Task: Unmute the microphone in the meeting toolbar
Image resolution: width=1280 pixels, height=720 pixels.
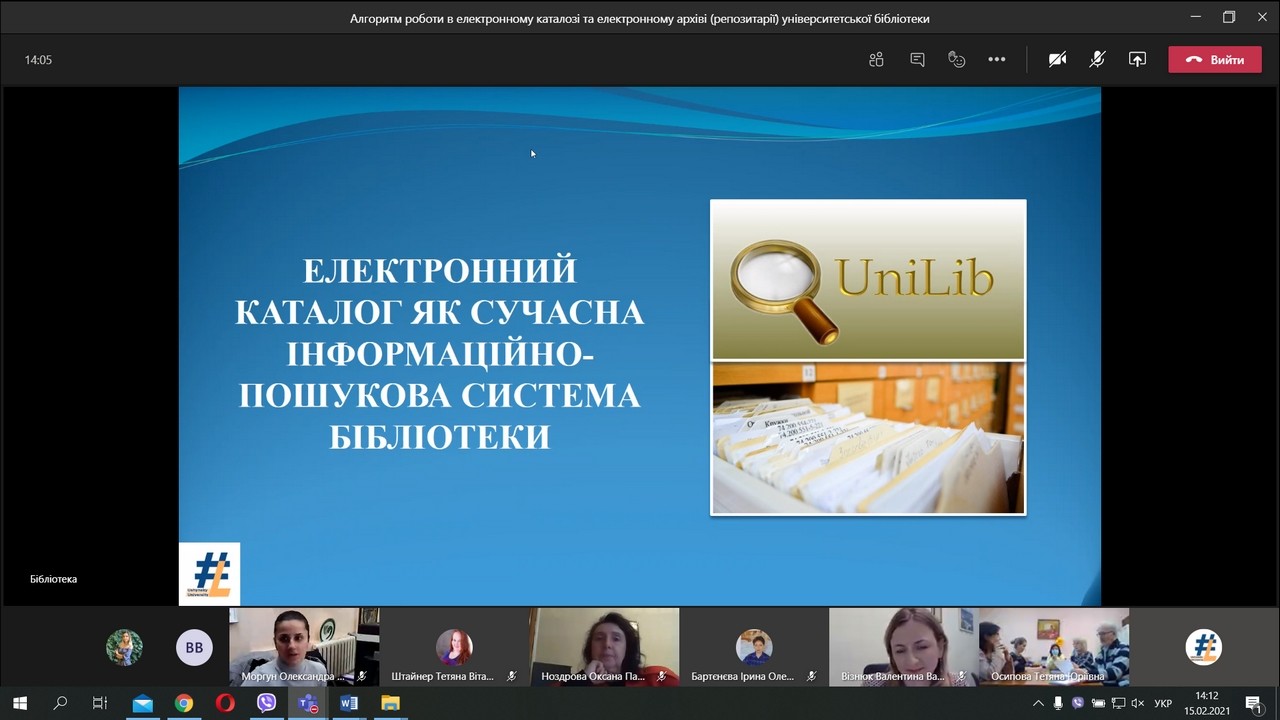Action: point(1097,60)
